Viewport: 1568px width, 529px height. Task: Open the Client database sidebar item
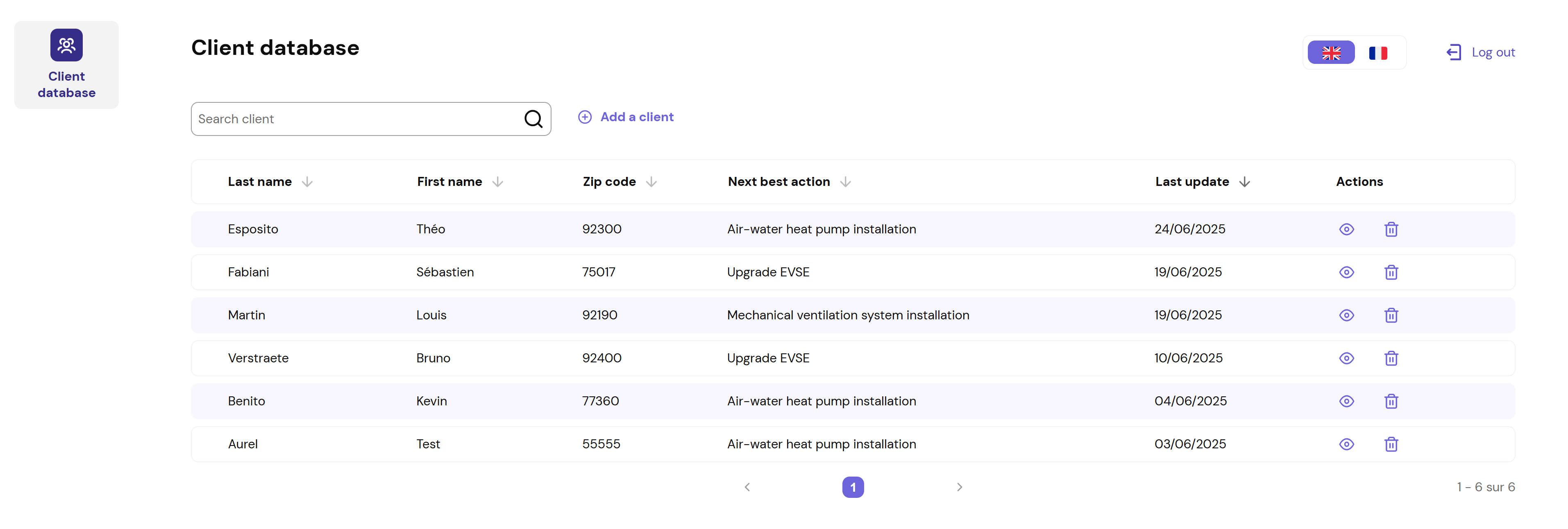click(66, 65)
